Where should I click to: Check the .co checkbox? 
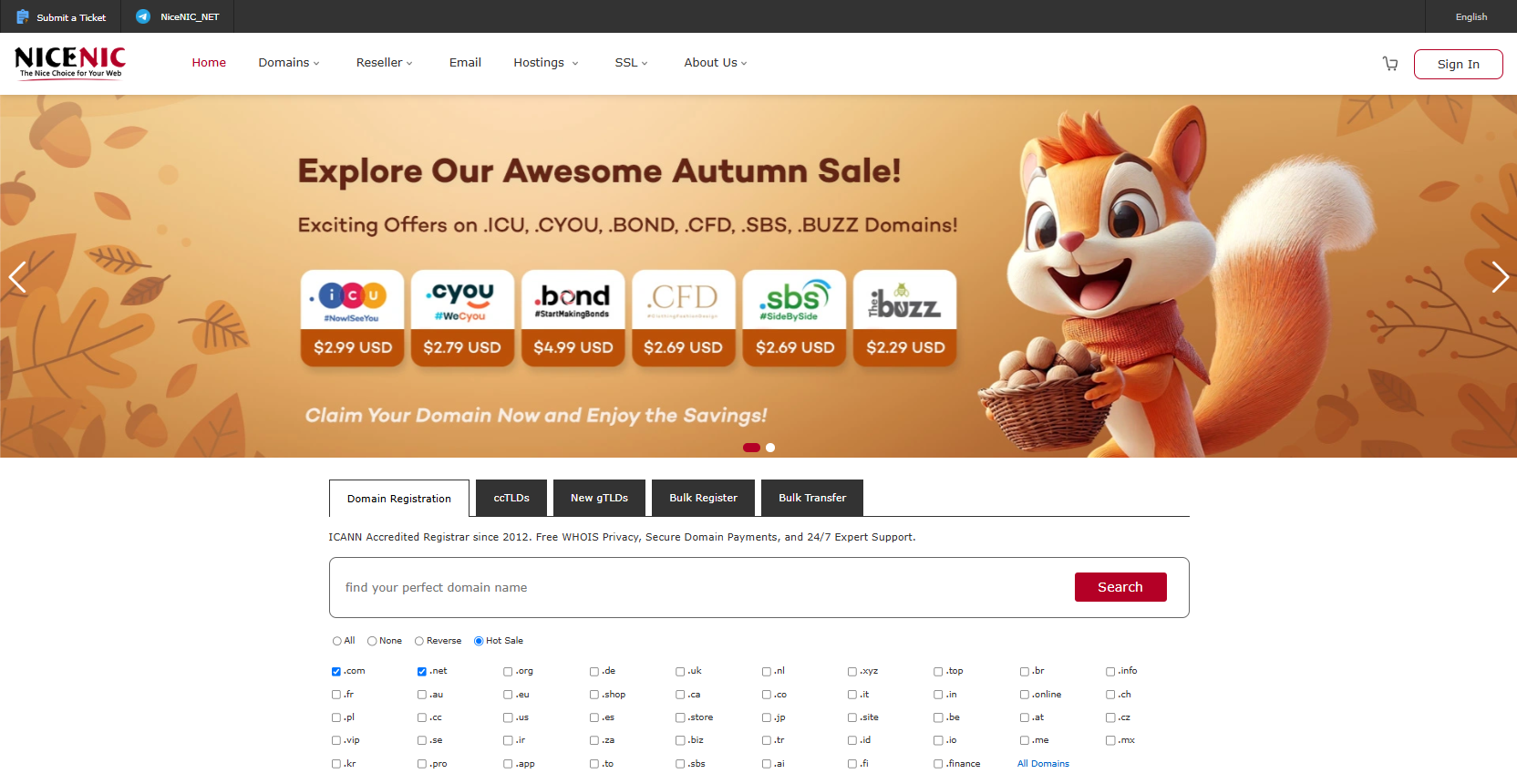[767, 695]
